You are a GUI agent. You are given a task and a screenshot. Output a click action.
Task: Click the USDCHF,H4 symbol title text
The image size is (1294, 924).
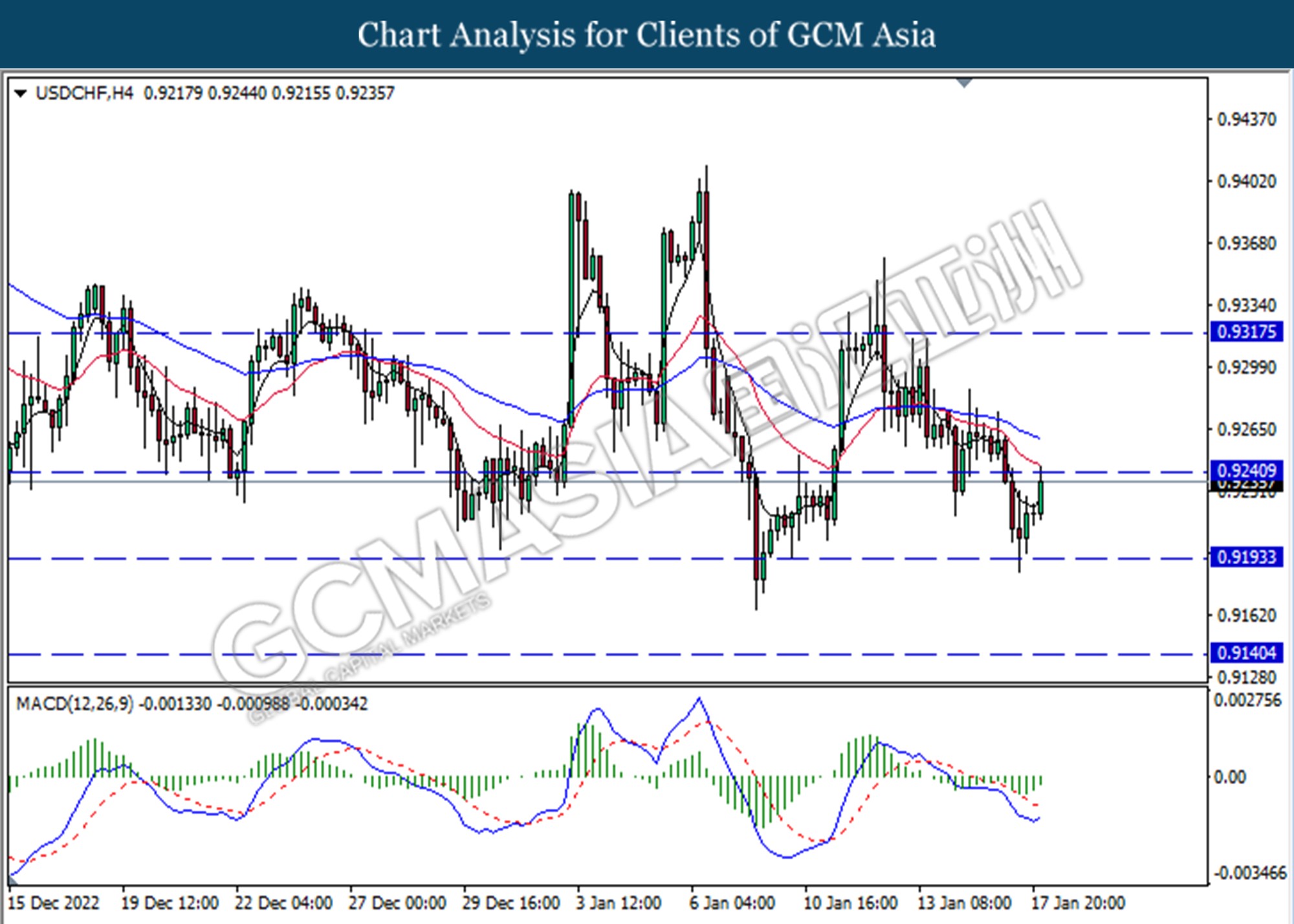point(84,93)
